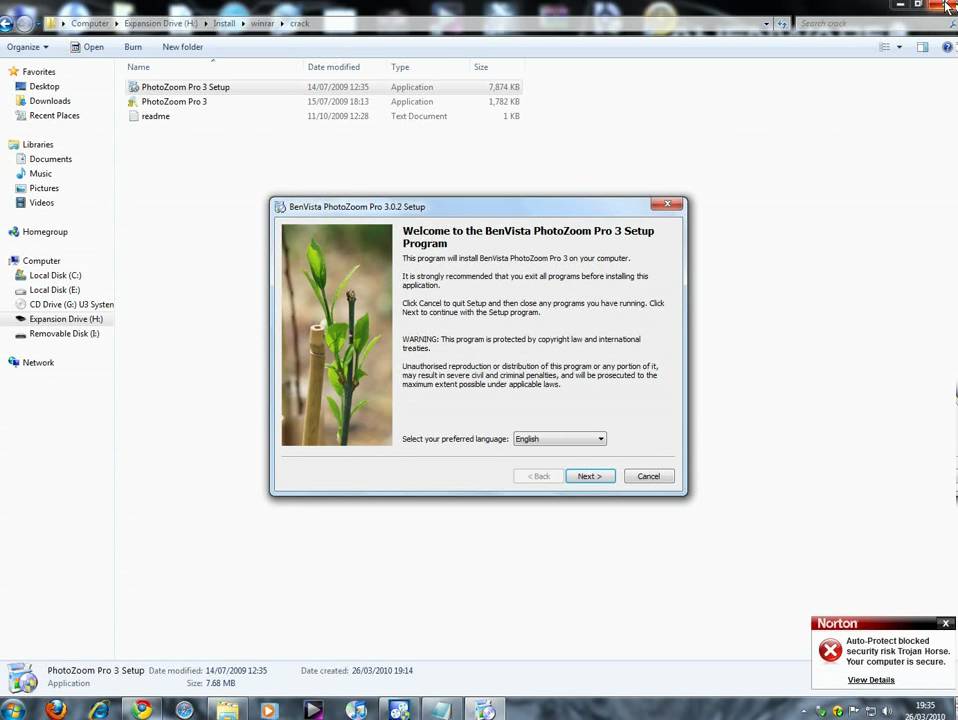The image size is (958, 720).
Task: Open Downloads in the navigation pane
Action: click(x=49, y=101)
